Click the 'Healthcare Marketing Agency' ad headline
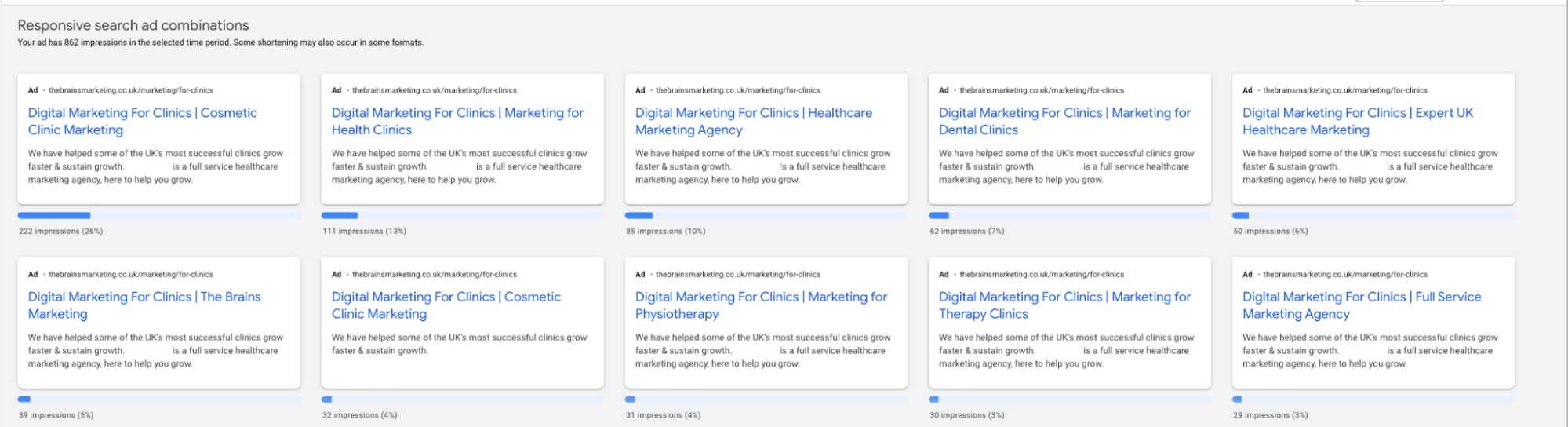Viewport: 1568px width, 427px height. click(x=753, y=121)
